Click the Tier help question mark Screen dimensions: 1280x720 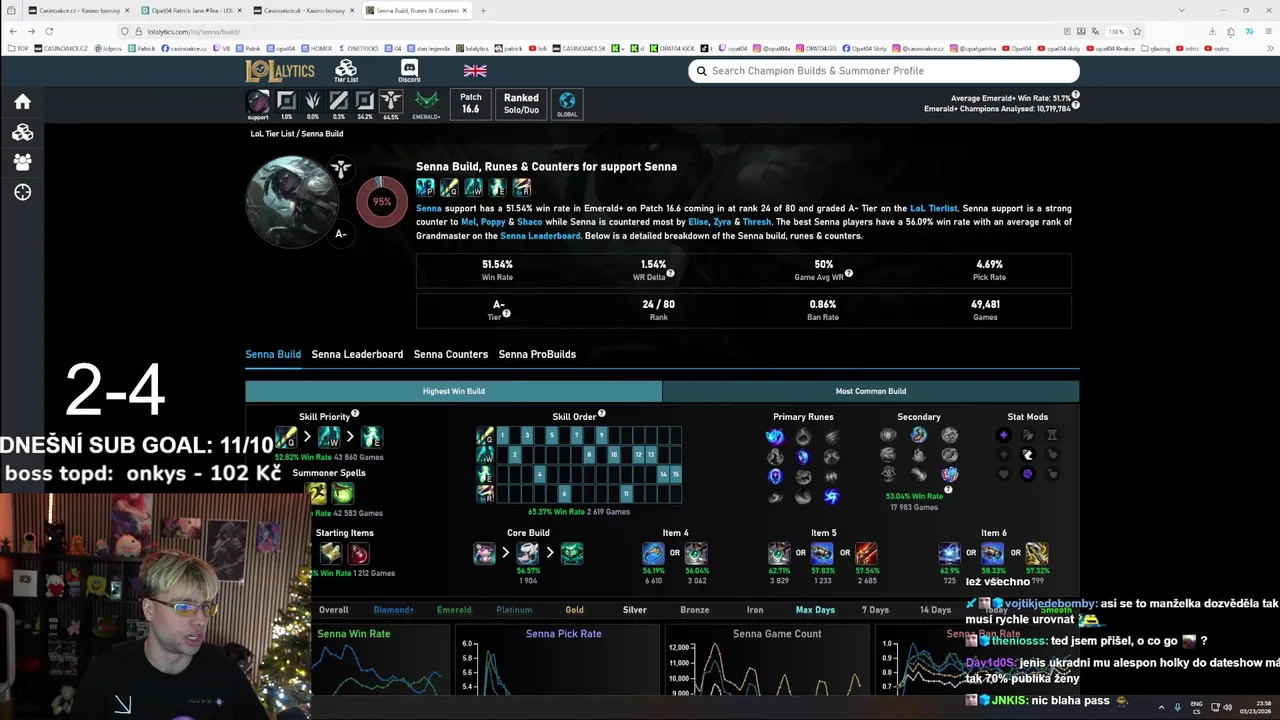pos(506,313)
